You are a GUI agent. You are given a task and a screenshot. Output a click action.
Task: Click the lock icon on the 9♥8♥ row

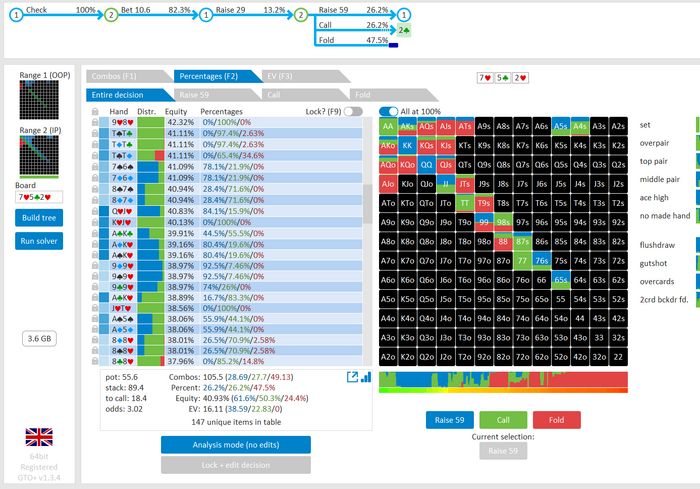pos(94,122)
